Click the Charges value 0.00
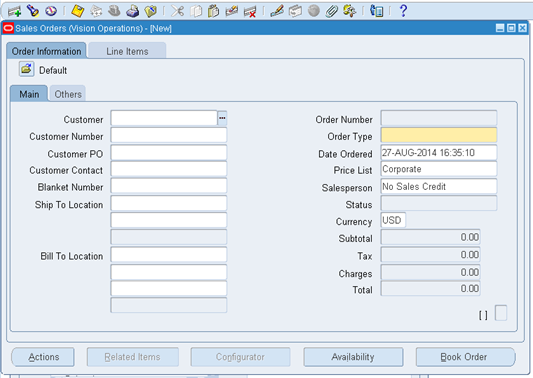533x378 pixels. (x=430, y=272)
